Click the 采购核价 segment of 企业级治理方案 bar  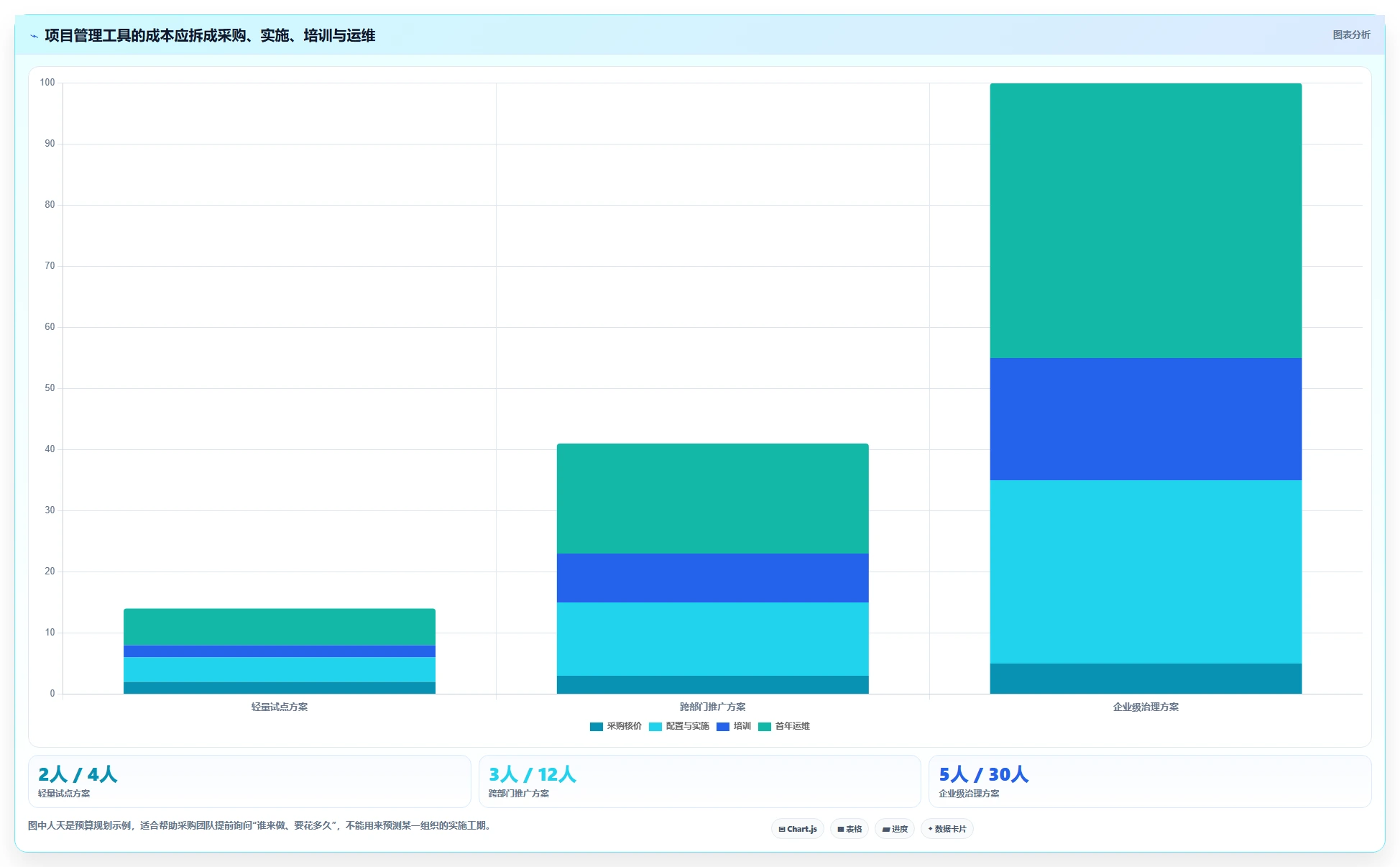(1146, 679)
